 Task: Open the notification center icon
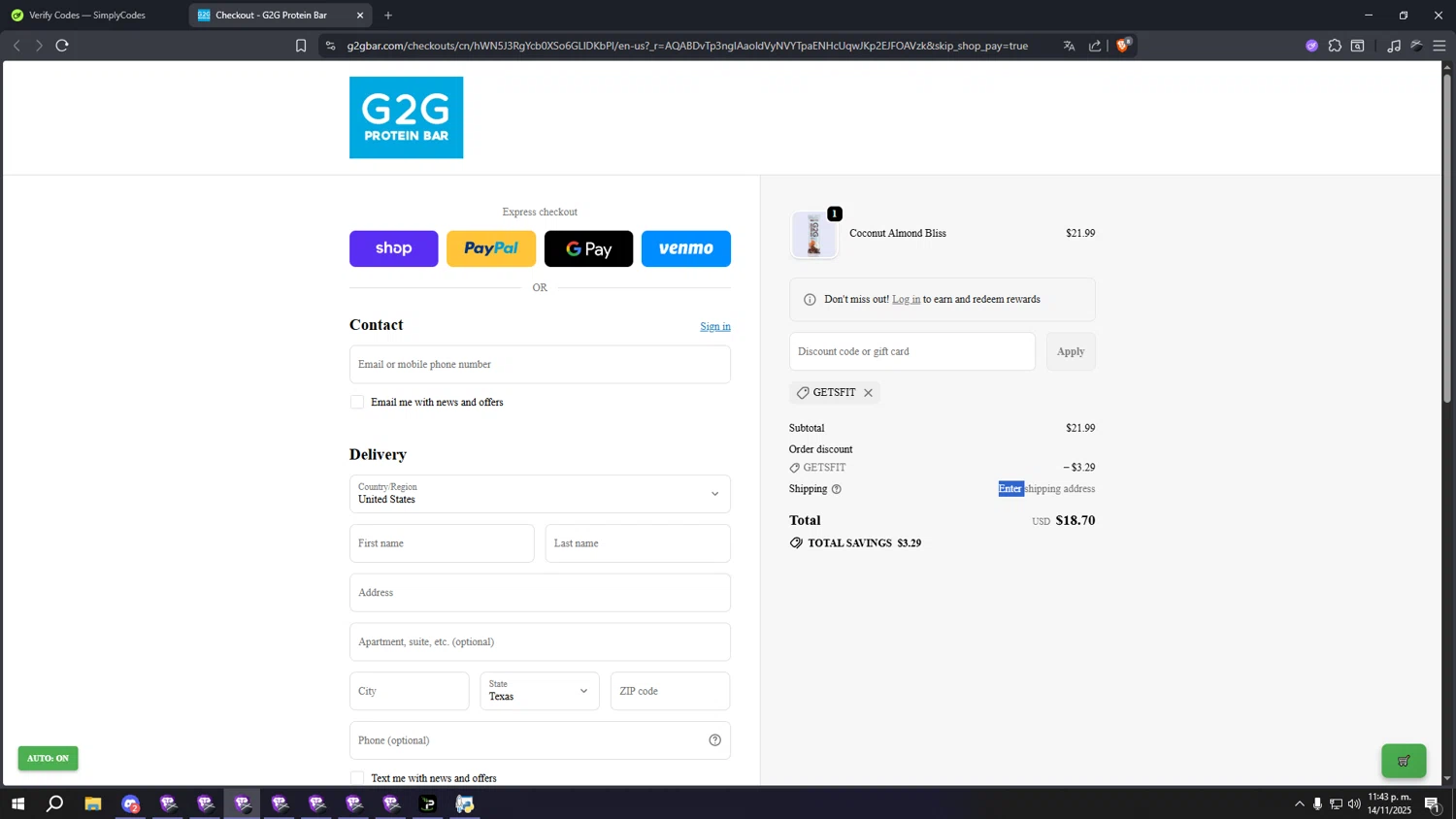pos(1432,803)
